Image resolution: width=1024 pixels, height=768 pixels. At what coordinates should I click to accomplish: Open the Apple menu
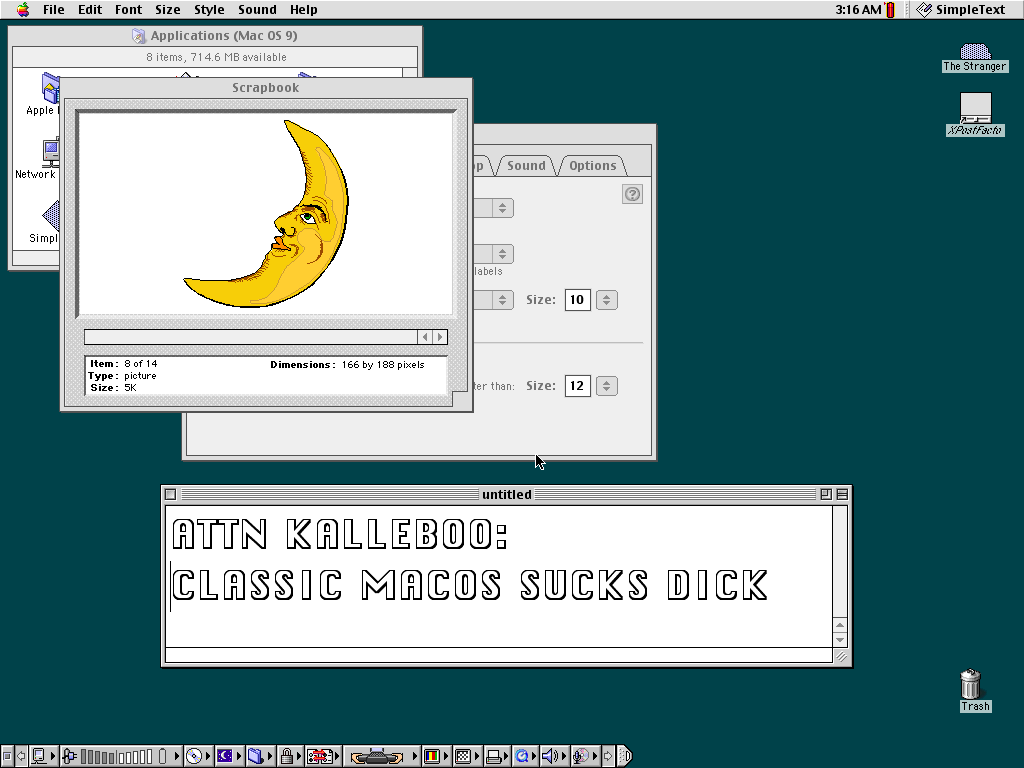23,10
